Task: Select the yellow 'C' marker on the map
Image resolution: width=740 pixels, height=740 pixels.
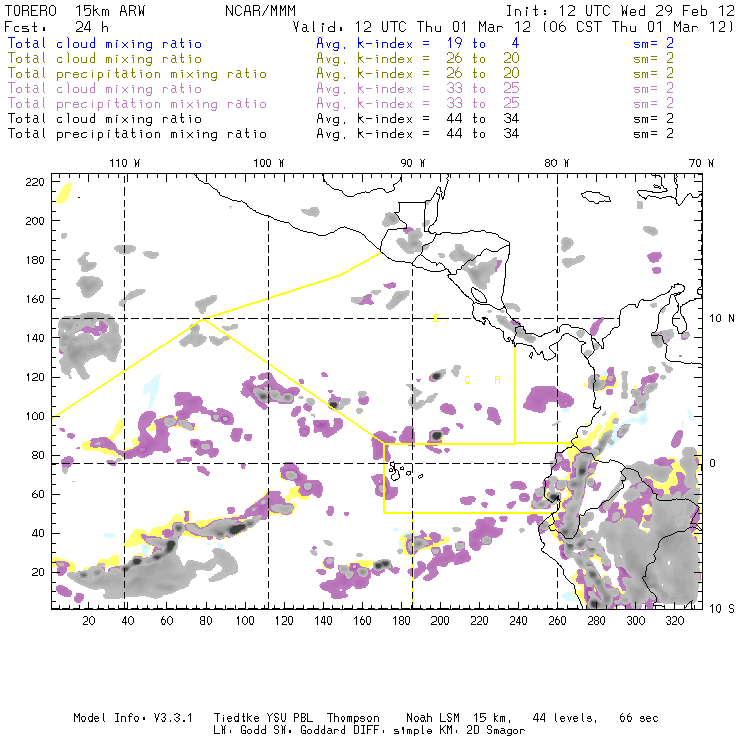Action: pos(467,380)
